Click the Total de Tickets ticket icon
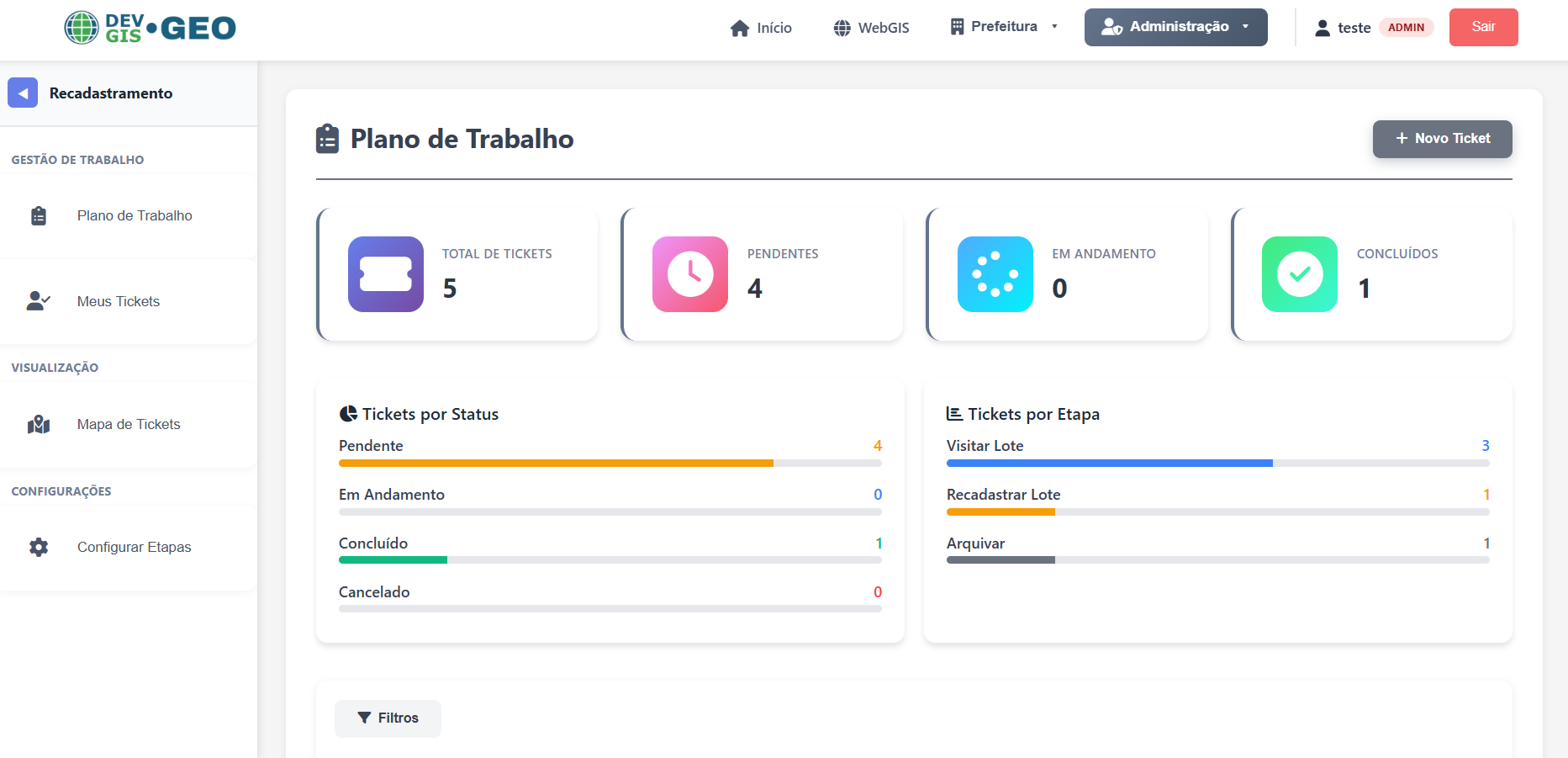Screen dimensions: 1568x758 (385, 274)
